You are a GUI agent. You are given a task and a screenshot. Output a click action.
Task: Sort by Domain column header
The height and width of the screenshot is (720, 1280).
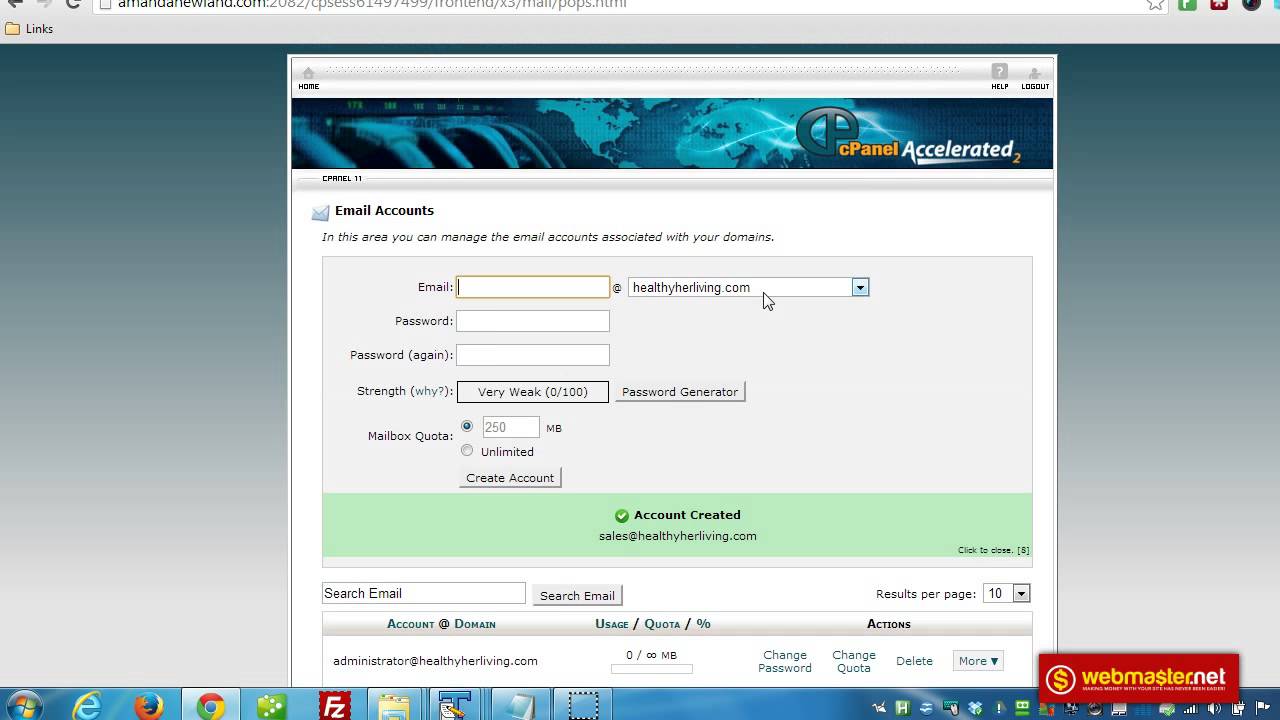coord(474,624)
